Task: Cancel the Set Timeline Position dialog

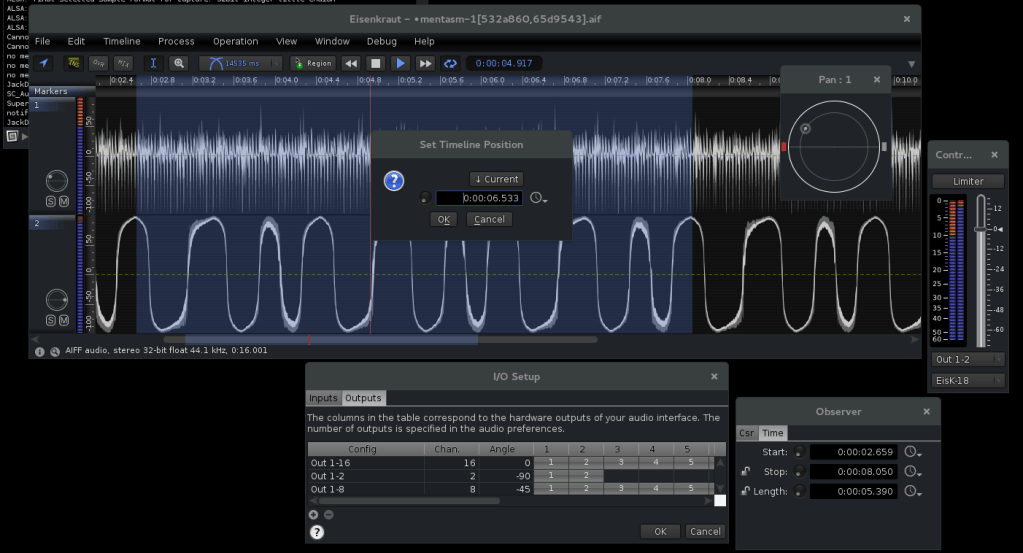Action: 489,219
